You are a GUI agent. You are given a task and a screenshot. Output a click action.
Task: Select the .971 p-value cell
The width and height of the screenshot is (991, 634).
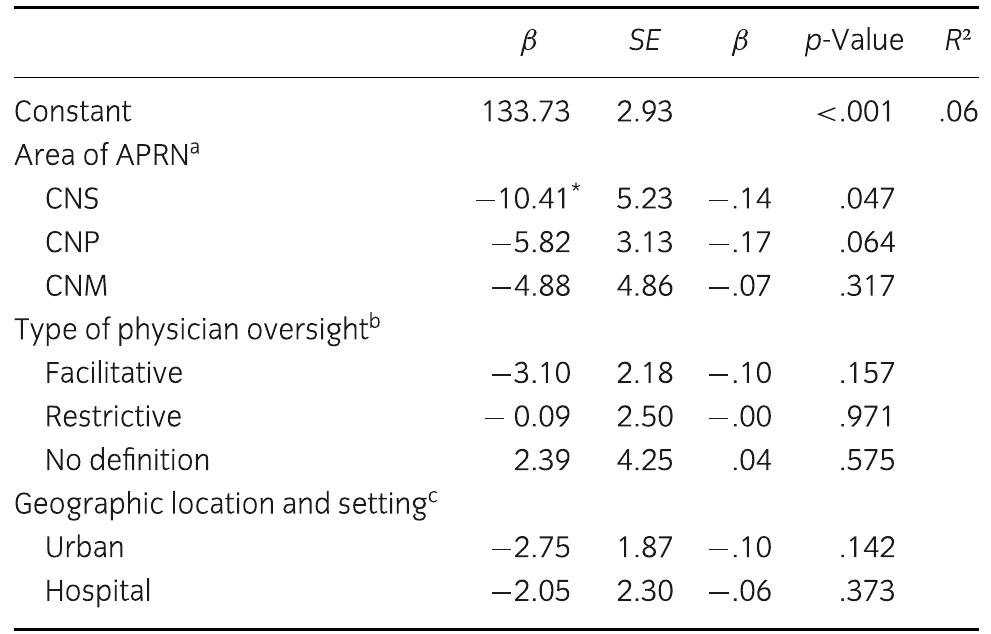coord(868,416)
